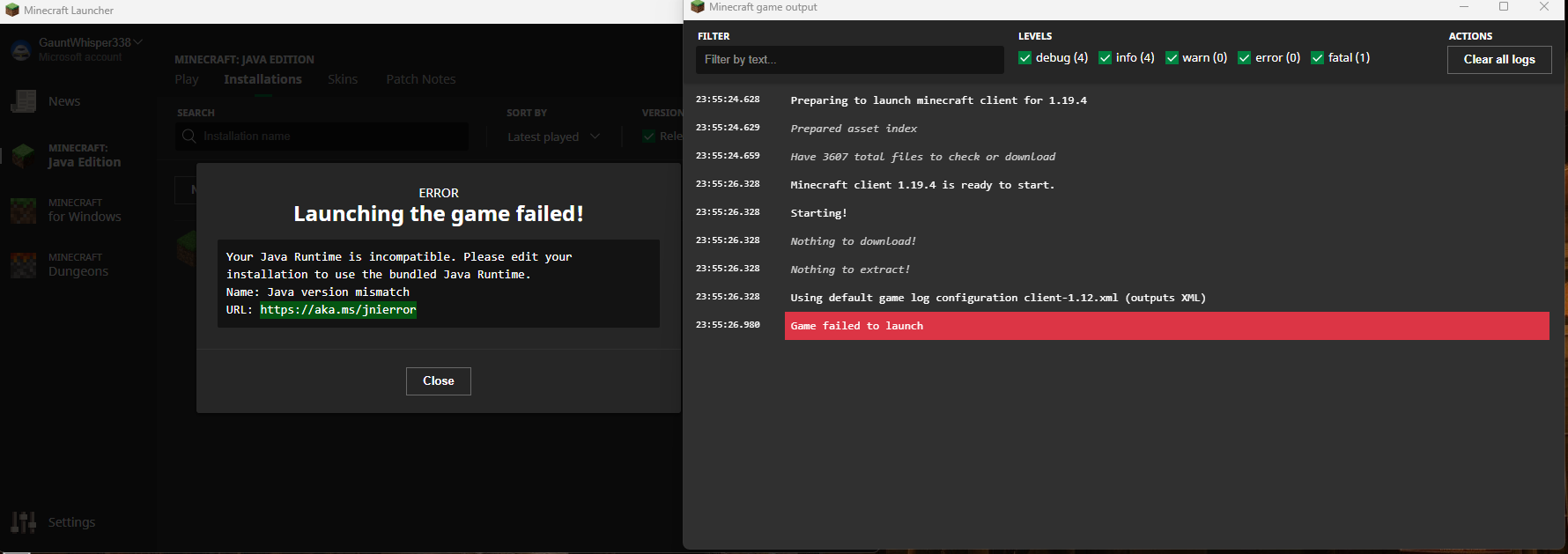This screenshot has height=554, width=1568.
Task: Select the 'Nothing to download!' log line
Action: click(853, 241)
